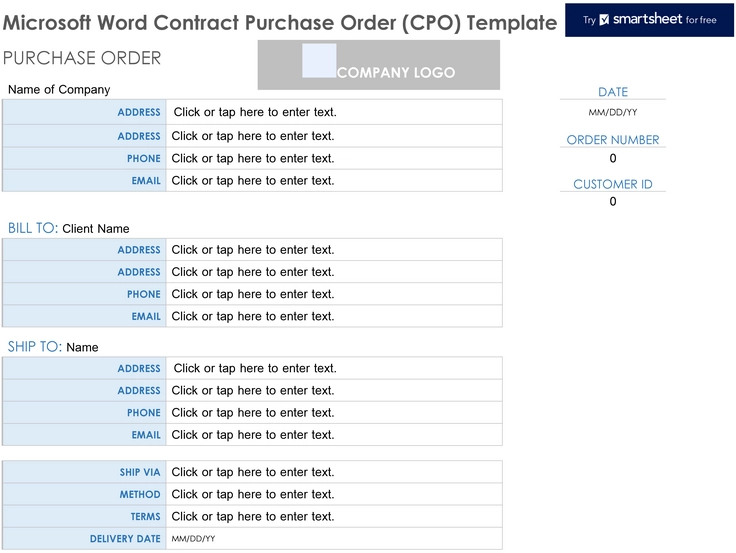Select the DELIVERY DATE MM/DD/YY field
The image size is (736, 553).
click(334, 539)
